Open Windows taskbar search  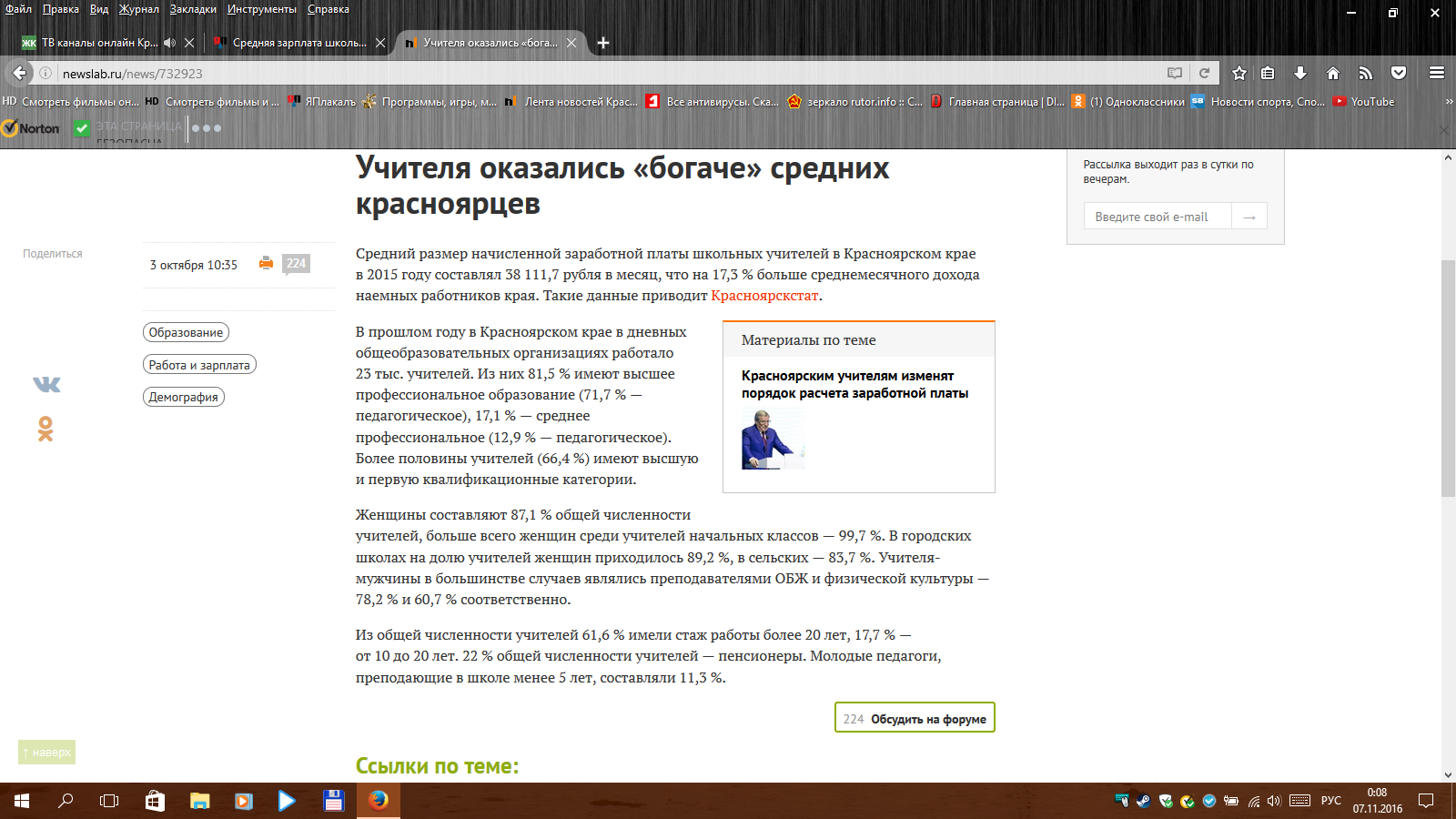click(66, 801)
